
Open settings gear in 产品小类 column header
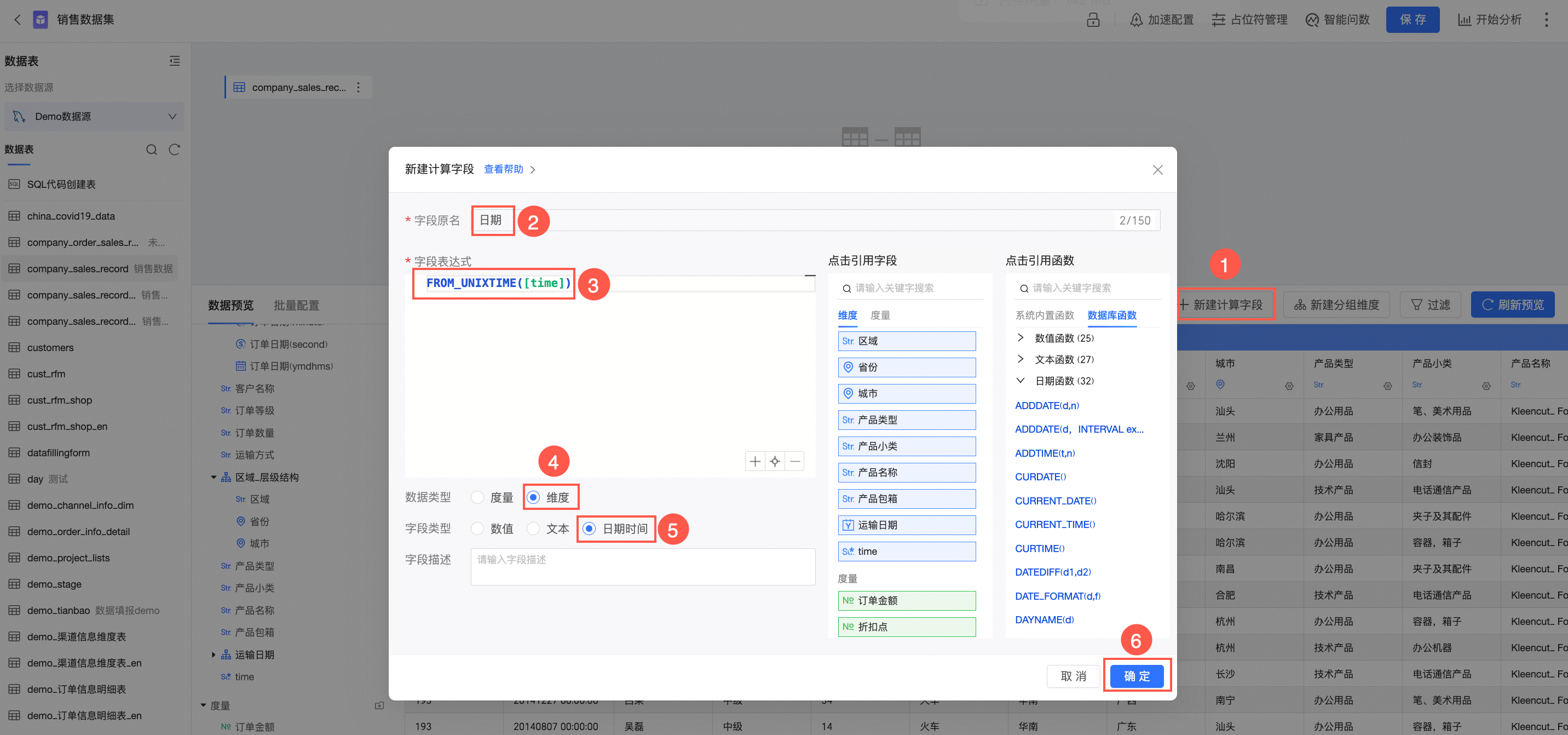coord(1486,386)
